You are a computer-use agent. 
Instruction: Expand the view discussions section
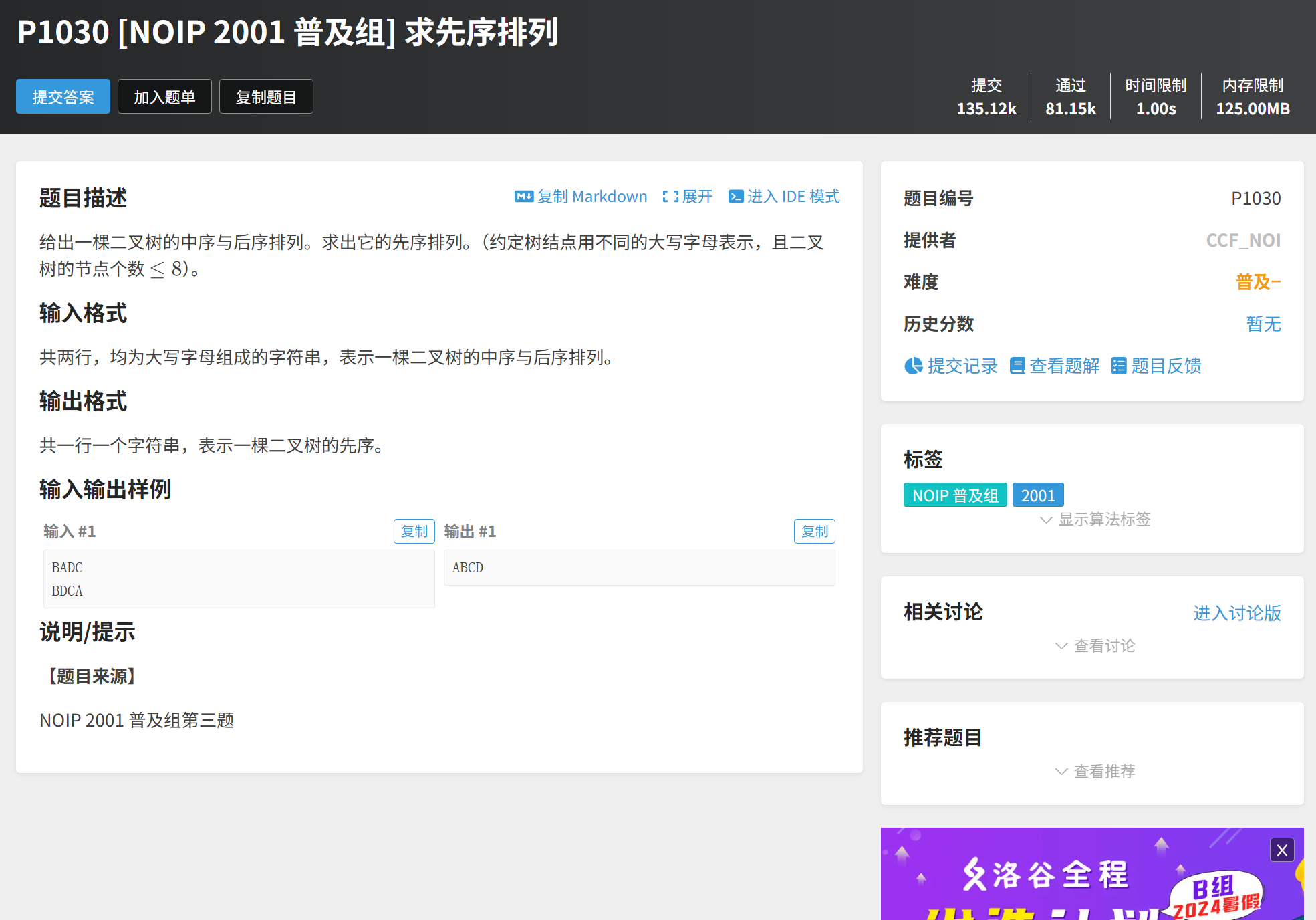(x=1095, y=646)
